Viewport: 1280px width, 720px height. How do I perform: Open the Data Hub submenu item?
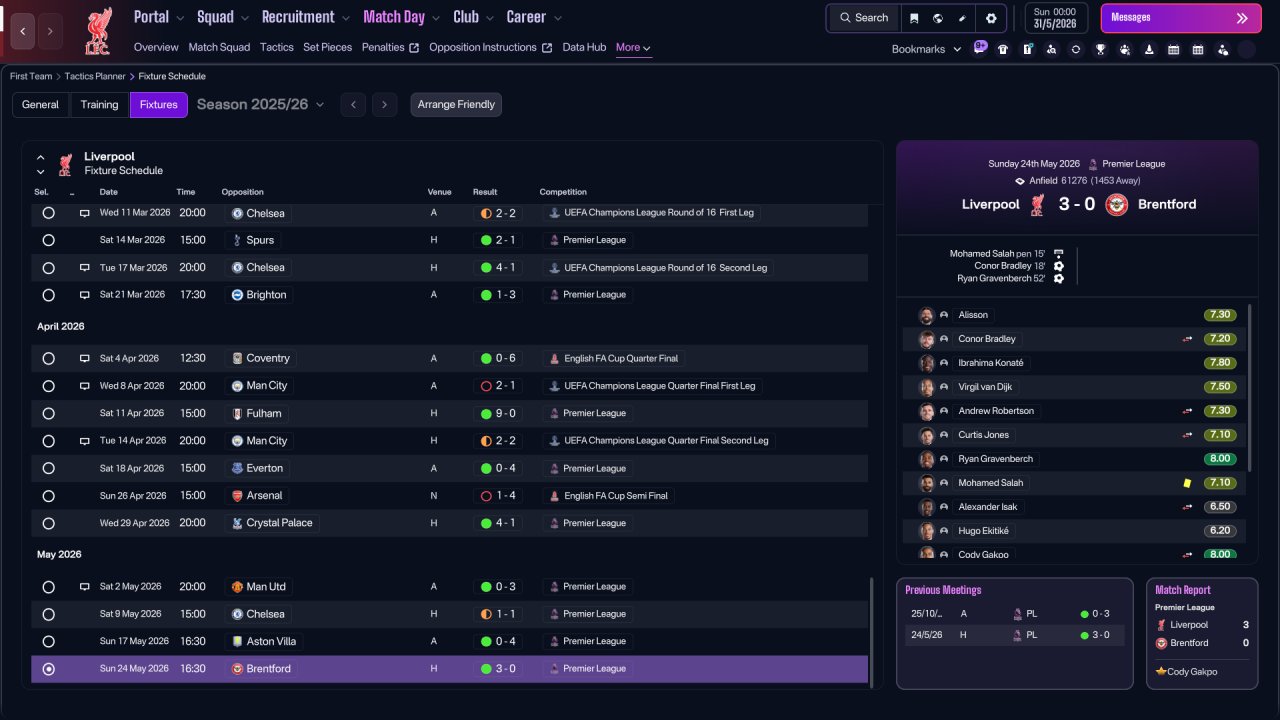click(x=584, y=47)
